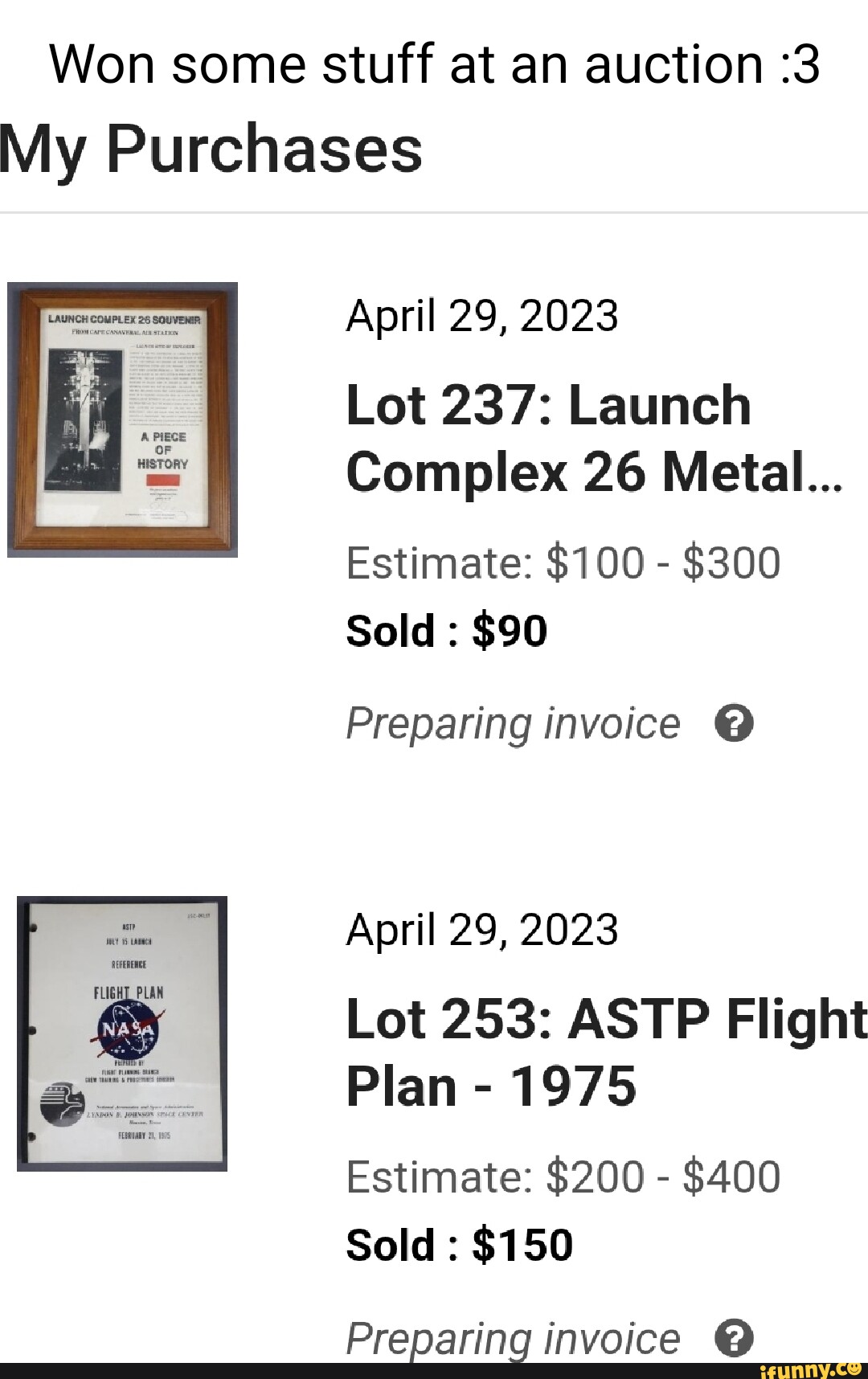The width and height of the screenshot is (868, 1379).
Task: Click the April 29, 2023 date above Lot 237
Action: pyautogui.click(x=481, y=315)
